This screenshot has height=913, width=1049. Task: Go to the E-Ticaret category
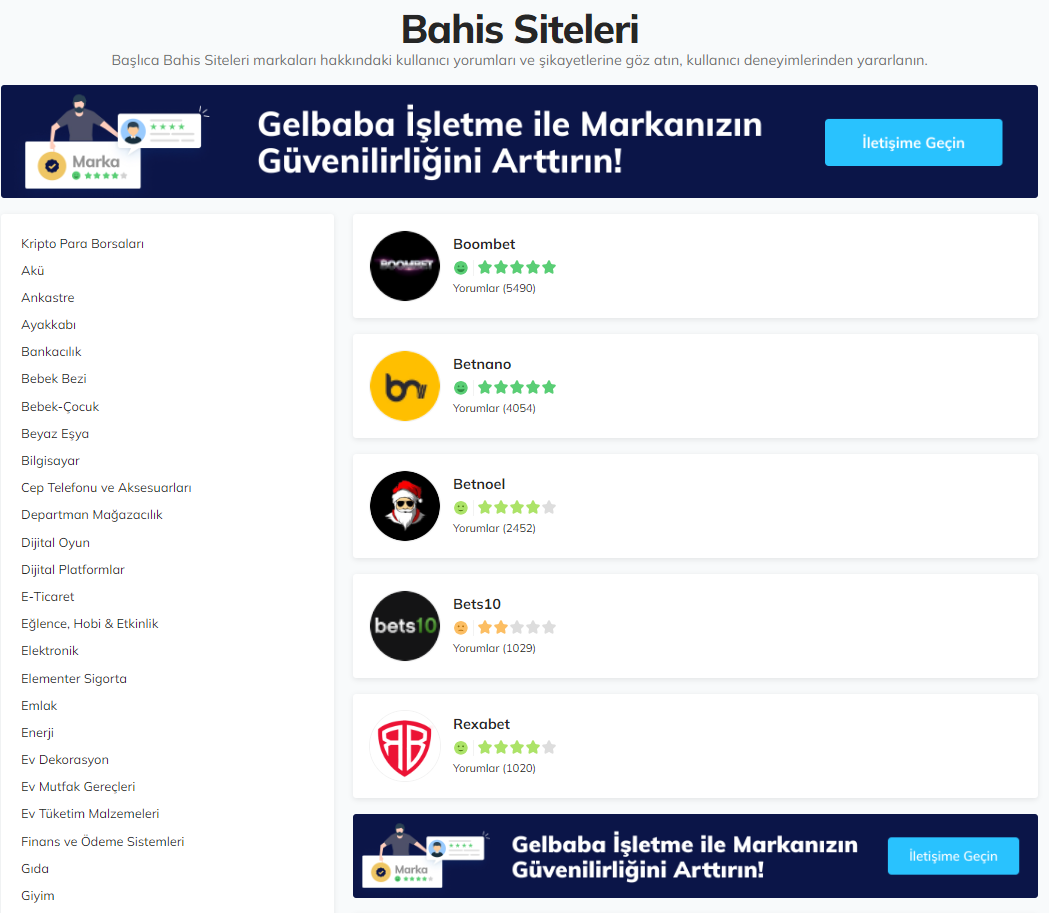pos(47,597)
